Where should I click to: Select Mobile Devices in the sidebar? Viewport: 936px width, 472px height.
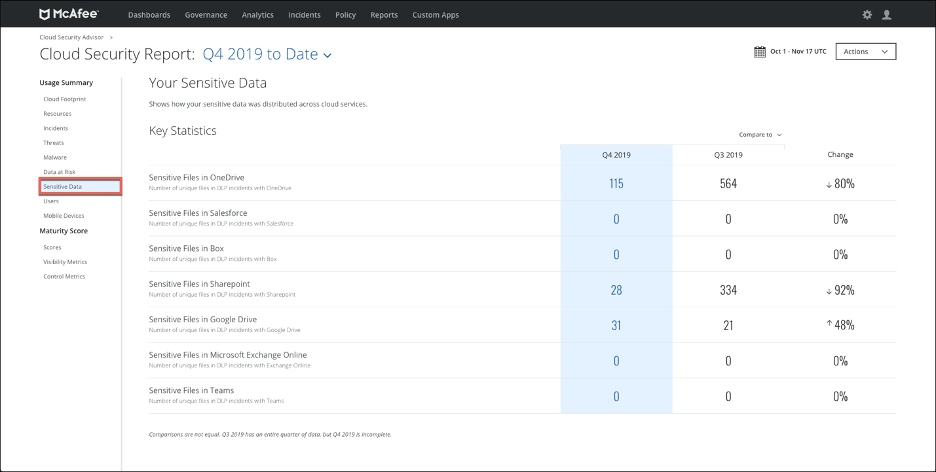click(x=64, y=215)
